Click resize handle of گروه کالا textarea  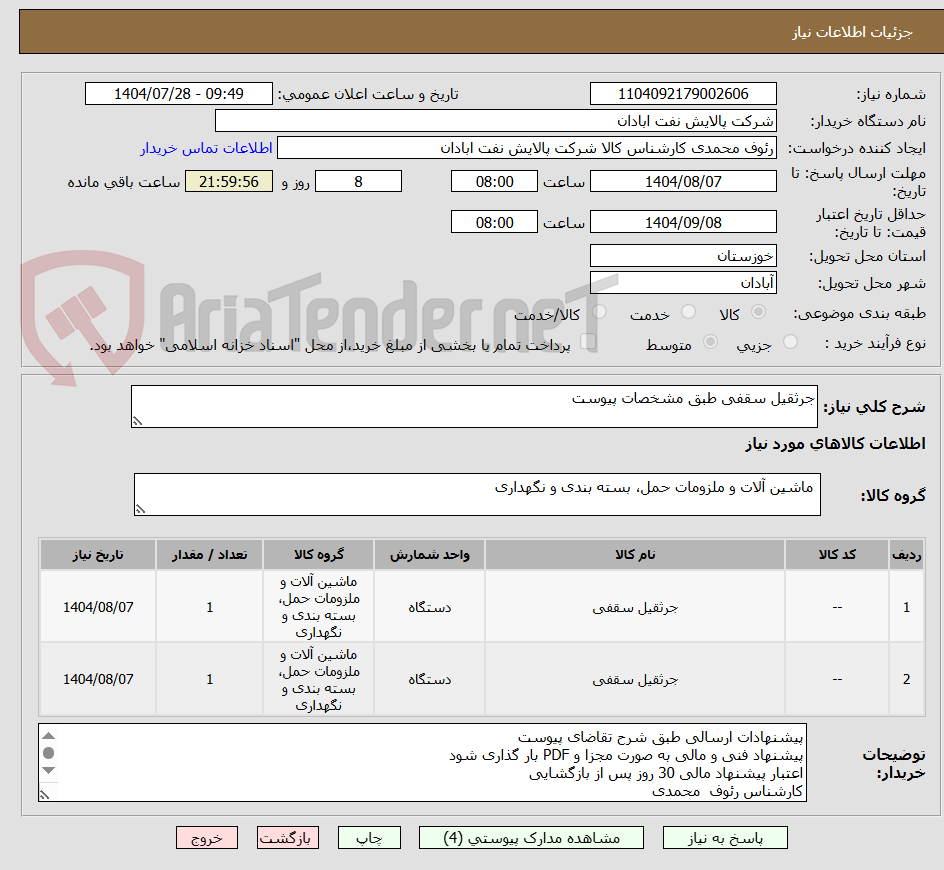(x=140, y=509)
